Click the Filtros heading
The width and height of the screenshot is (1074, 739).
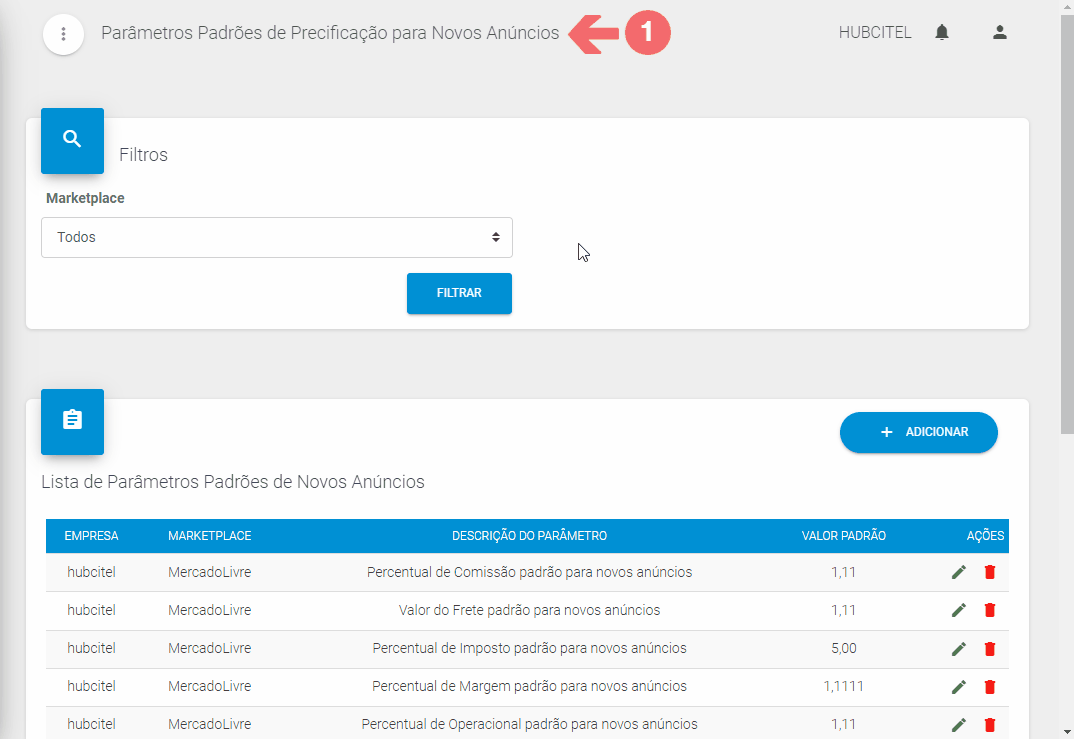point(143,155)
